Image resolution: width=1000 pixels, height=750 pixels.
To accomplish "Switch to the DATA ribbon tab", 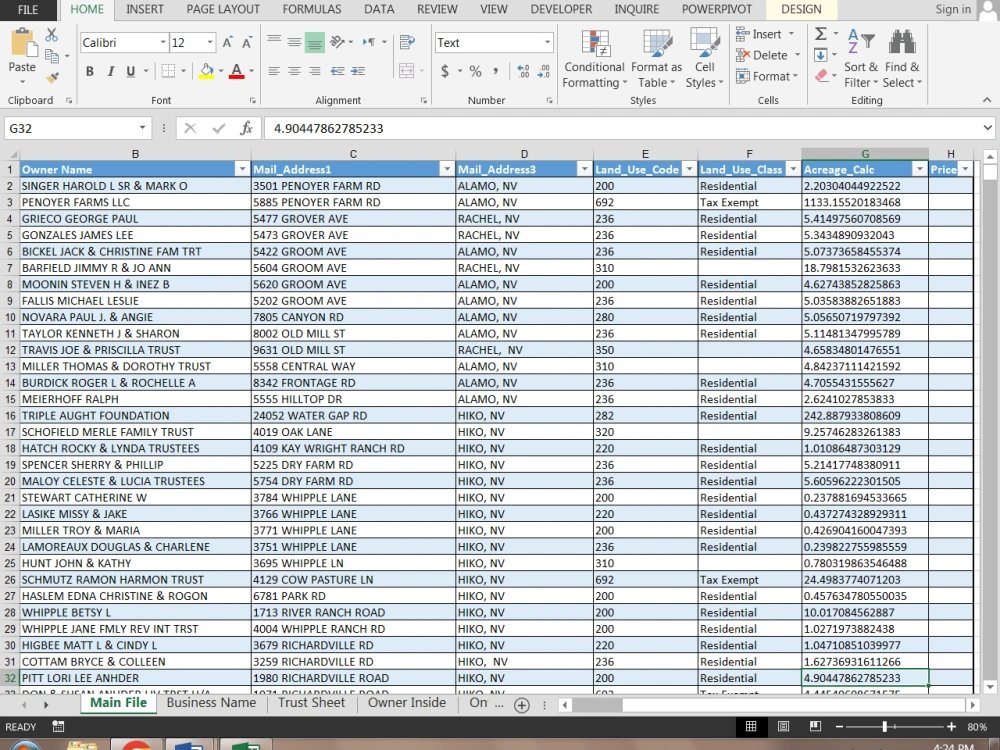I will 379,10.
